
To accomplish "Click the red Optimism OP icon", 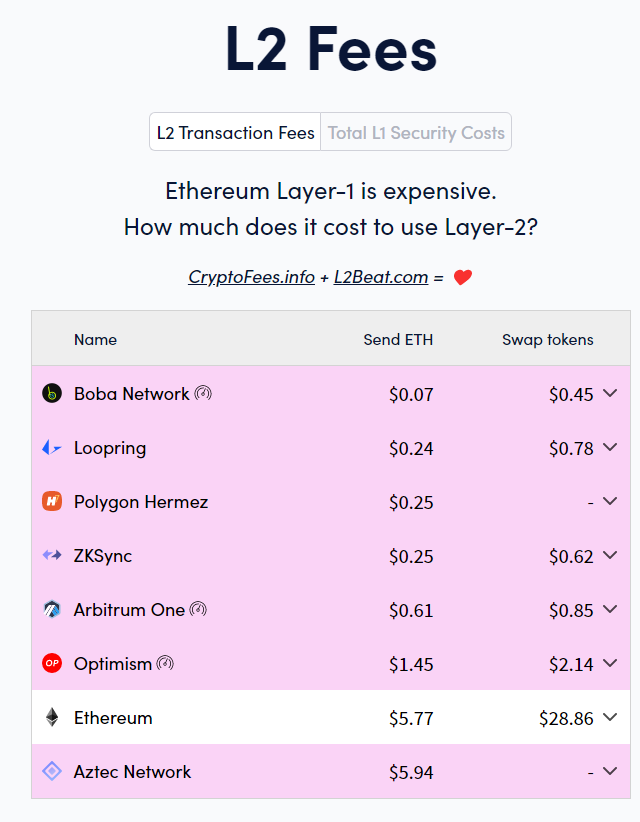I will point(52,663).
